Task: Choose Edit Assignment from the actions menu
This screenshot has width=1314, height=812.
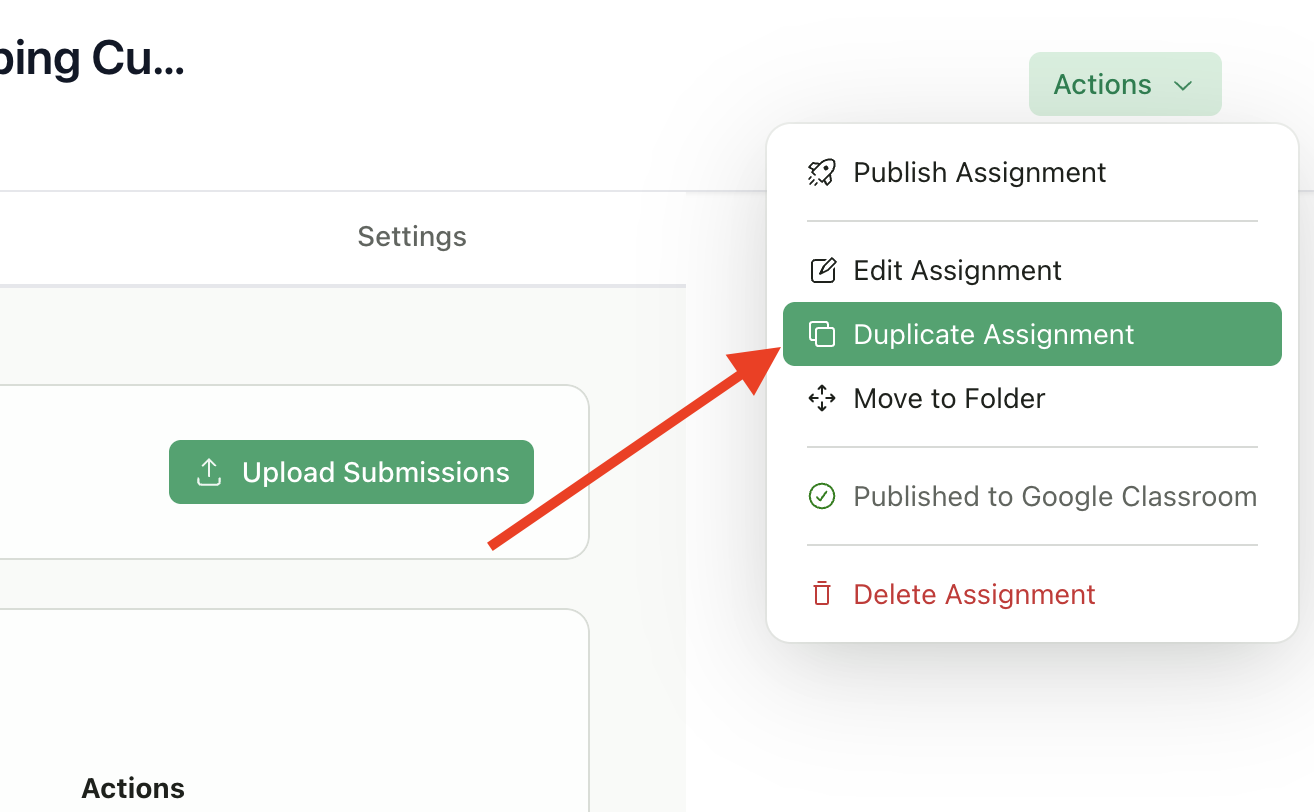Action: tap(957, 270)
